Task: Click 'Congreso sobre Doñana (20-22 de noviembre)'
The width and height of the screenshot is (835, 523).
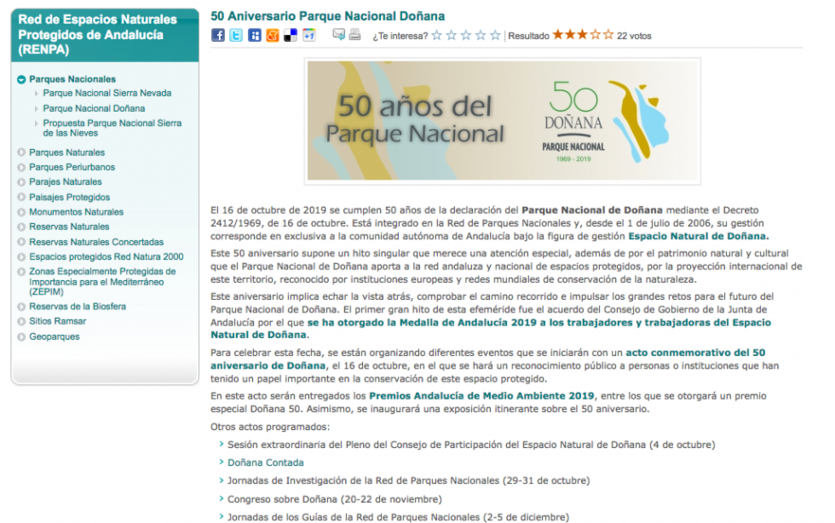Action: 334,499
